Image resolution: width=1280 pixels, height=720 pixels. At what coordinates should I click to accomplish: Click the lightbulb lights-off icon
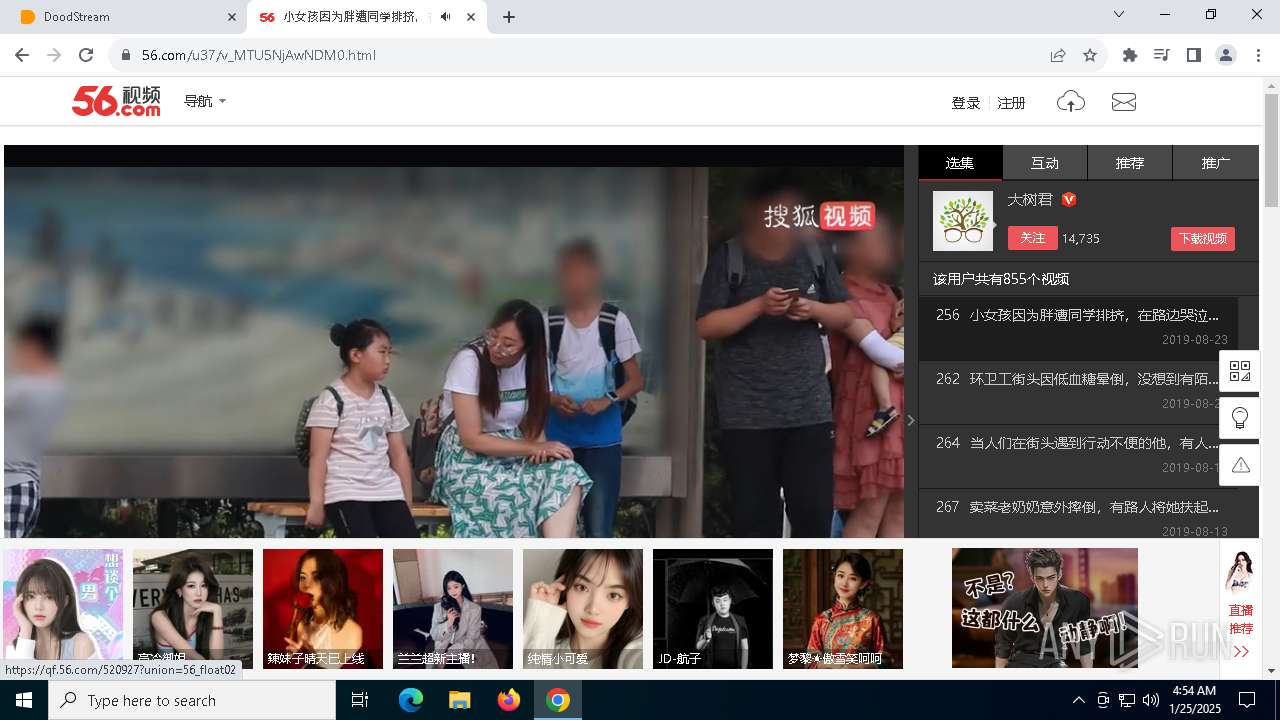point(1240,418)
